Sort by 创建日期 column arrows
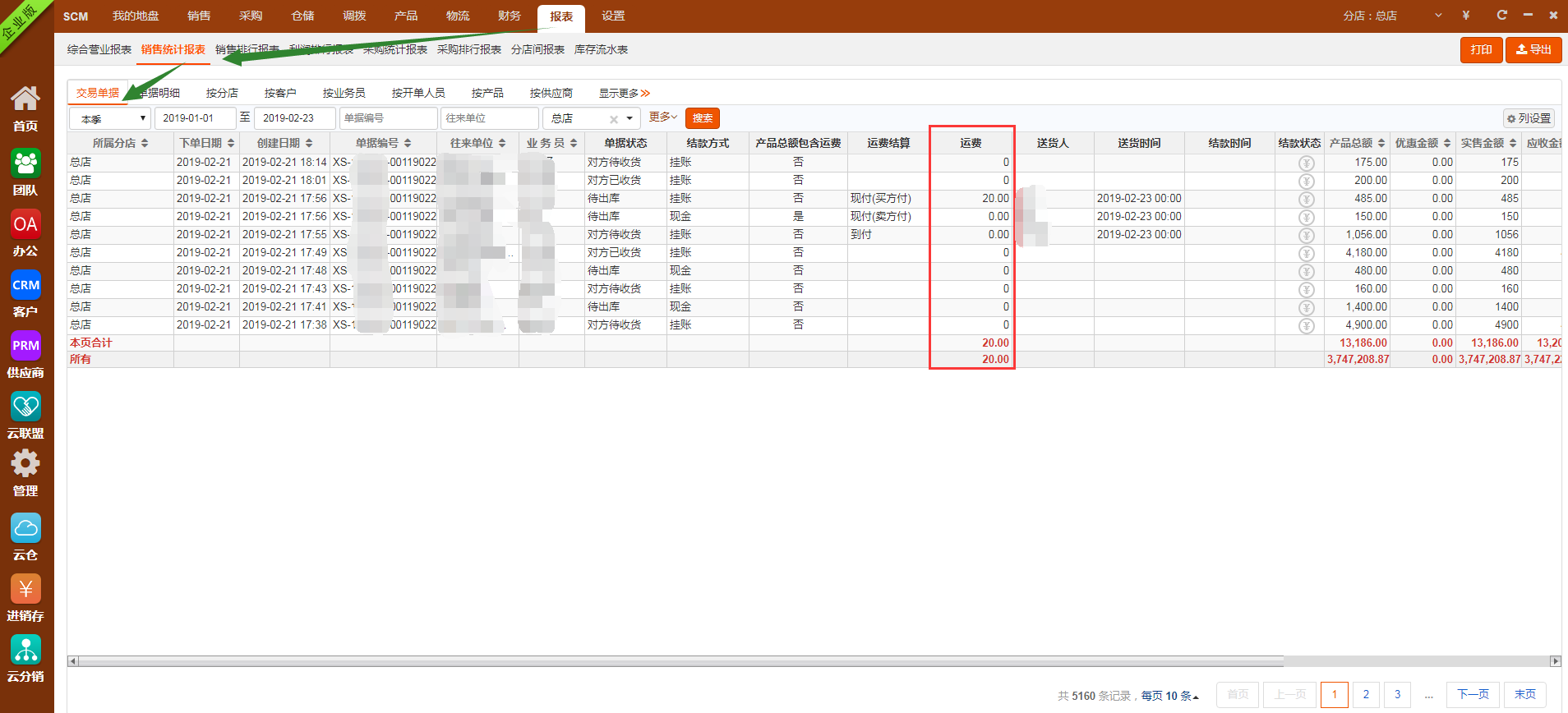The width and height of the screenshot is (1568, 713). tap(309, 143)
